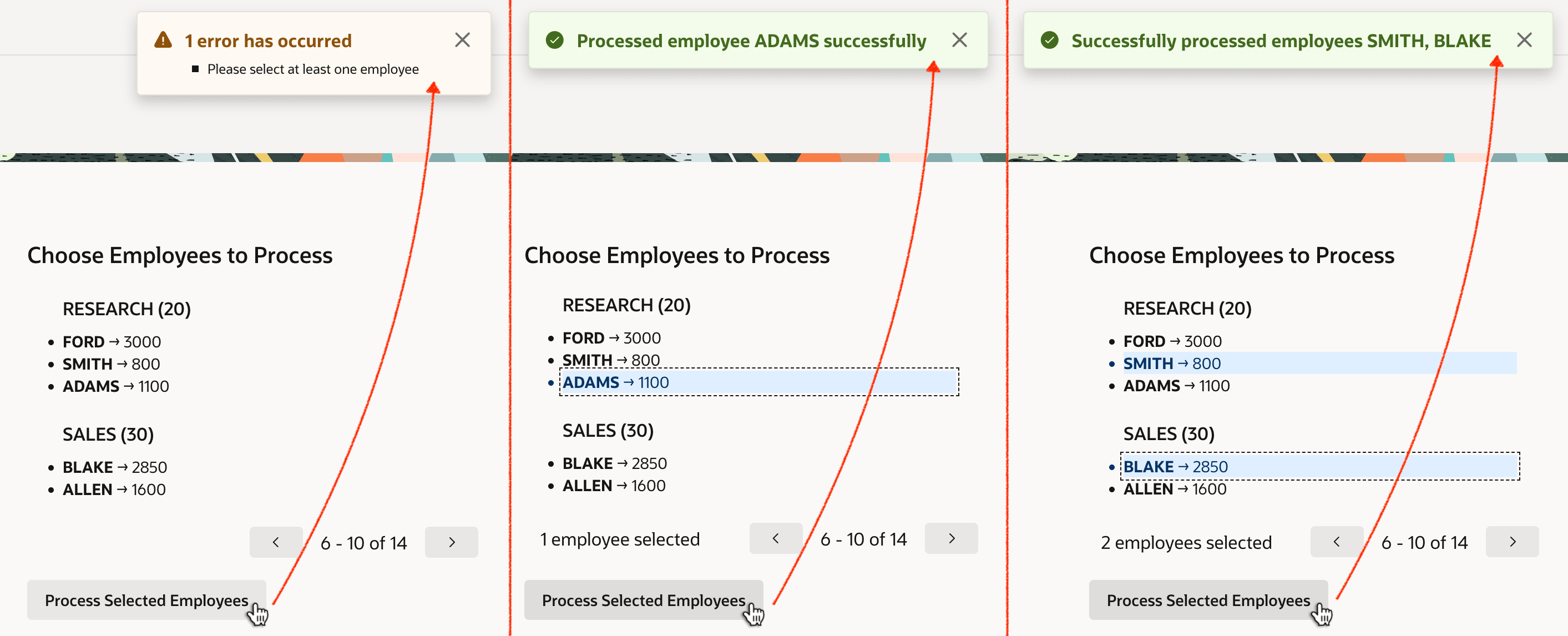Close the ADAMS success message
The width and height of the screenshot is (1568, 636).
point(959,40)
